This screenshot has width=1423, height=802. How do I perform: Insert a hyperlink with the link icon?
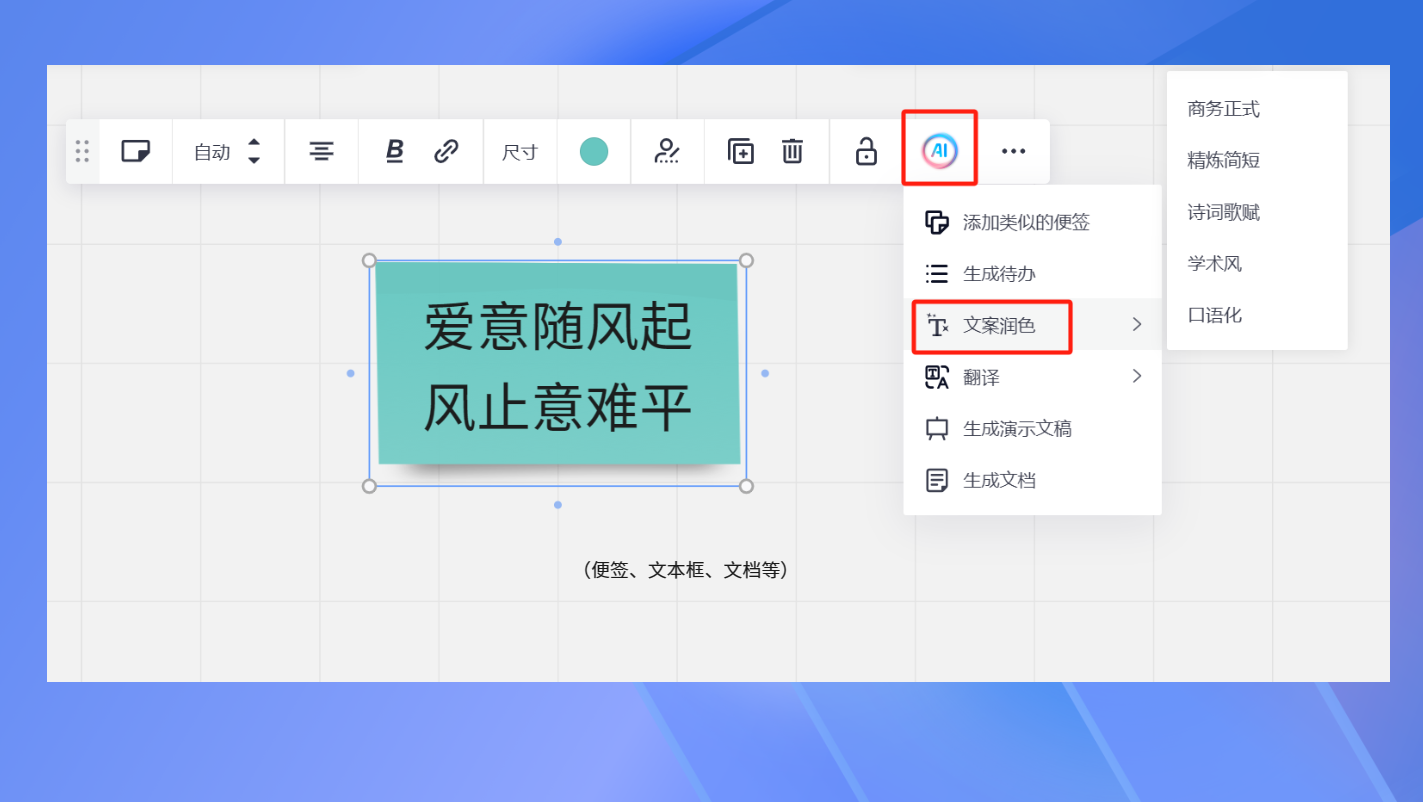point(446,151)
